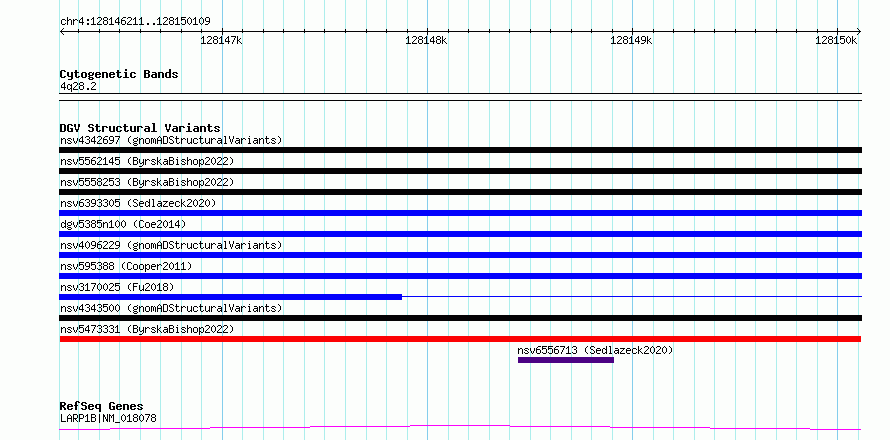Image resolution: width=890 pixels, height=440 pixels.
Task: Click the nsv5558253 ByrskaBishop2022 label
Action: coord(147,182)
